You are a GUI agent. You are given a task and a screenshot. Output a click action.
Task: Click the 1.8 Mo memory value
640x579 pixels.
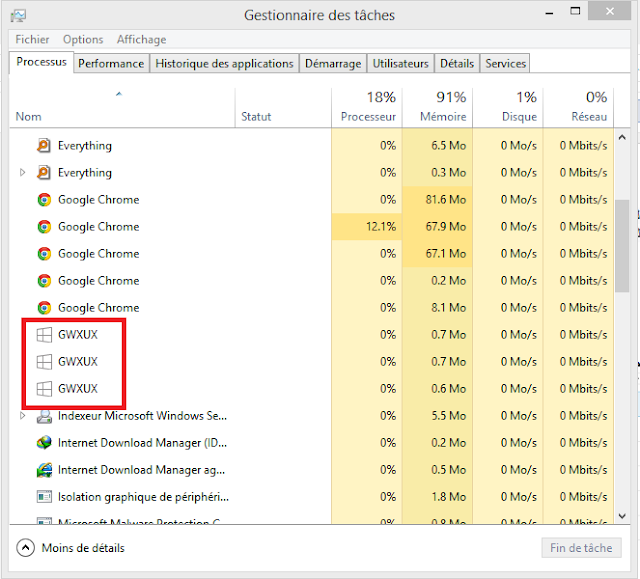[x=449, y=497]
